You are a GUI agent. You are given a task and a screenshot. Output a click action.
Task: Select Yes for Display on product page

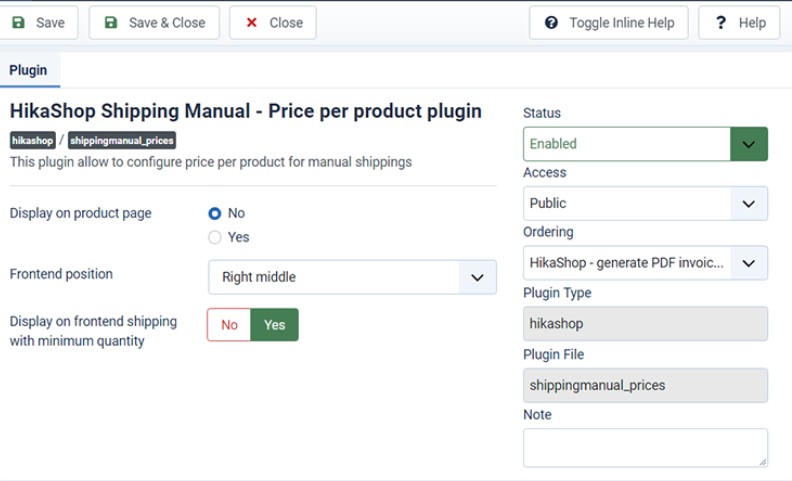click(x=215, y=237)
